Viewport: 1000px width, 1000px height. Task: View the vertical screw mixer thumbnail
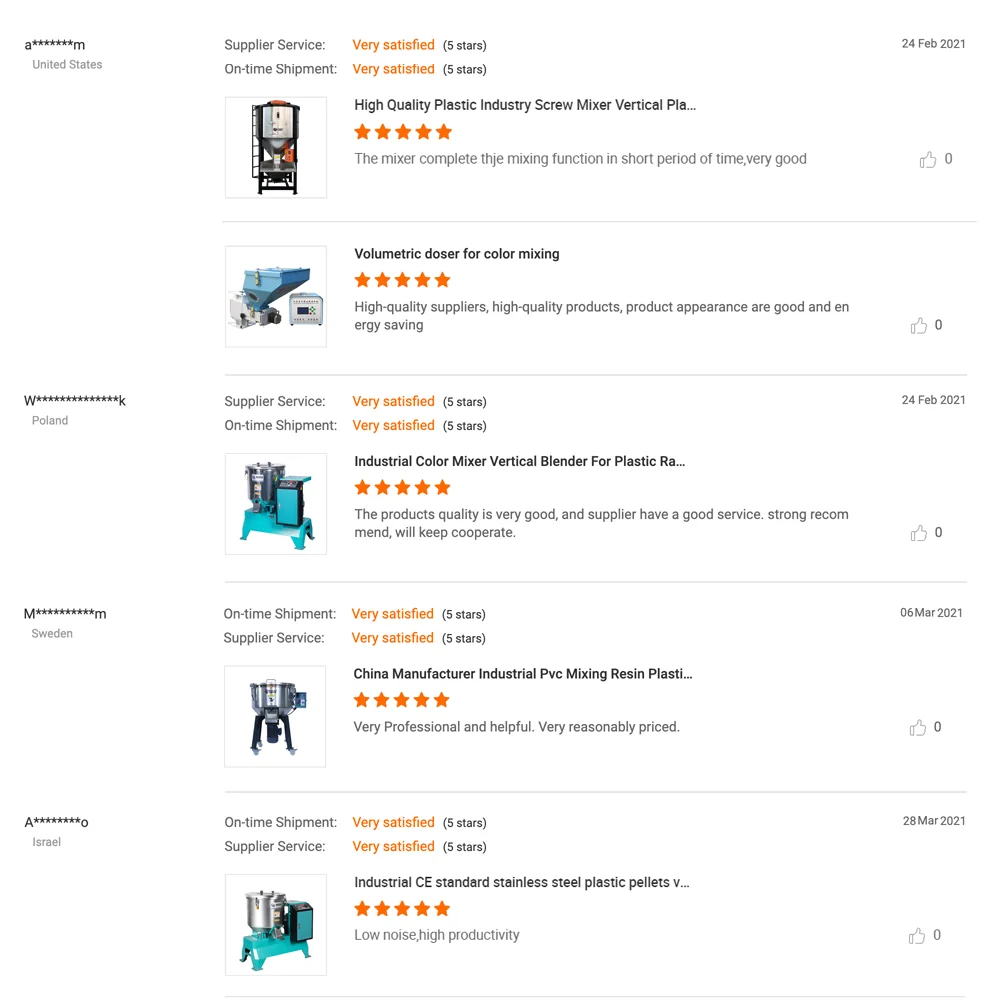click(276, 148)
